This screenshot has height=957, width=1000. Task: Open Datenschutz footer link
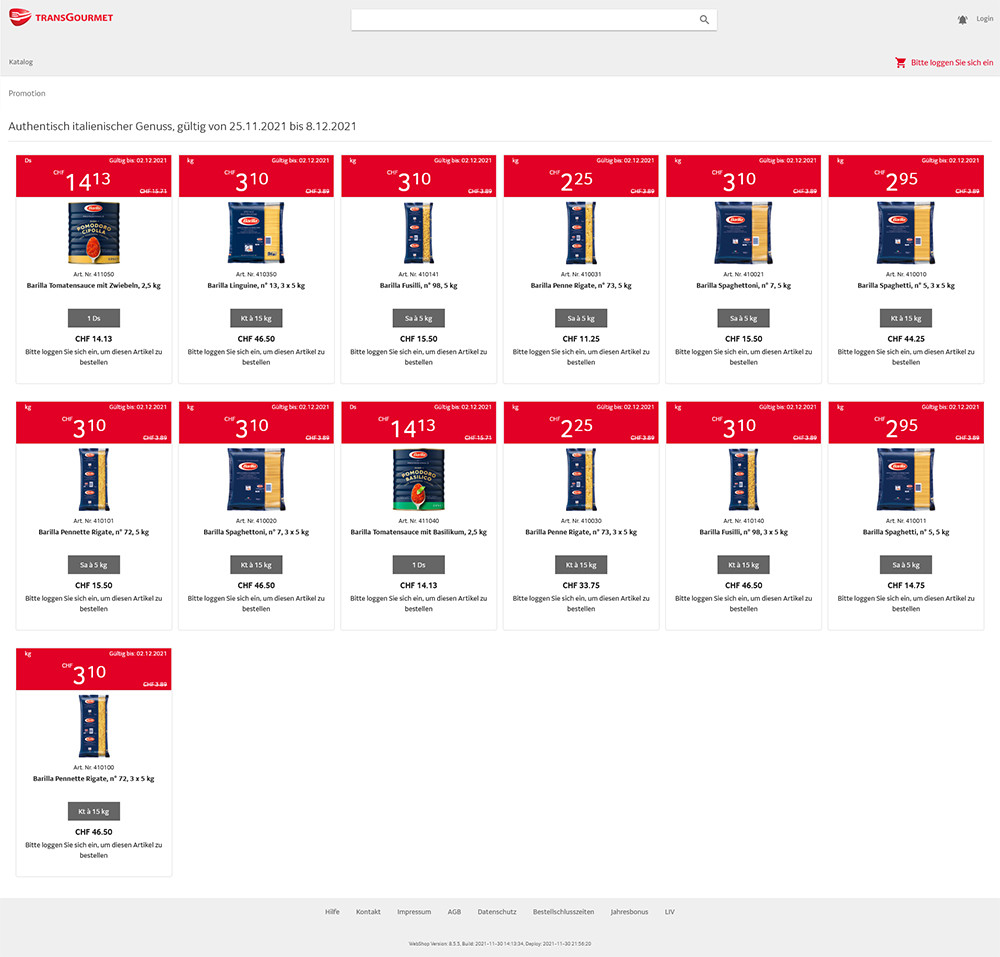pos(497,912)
